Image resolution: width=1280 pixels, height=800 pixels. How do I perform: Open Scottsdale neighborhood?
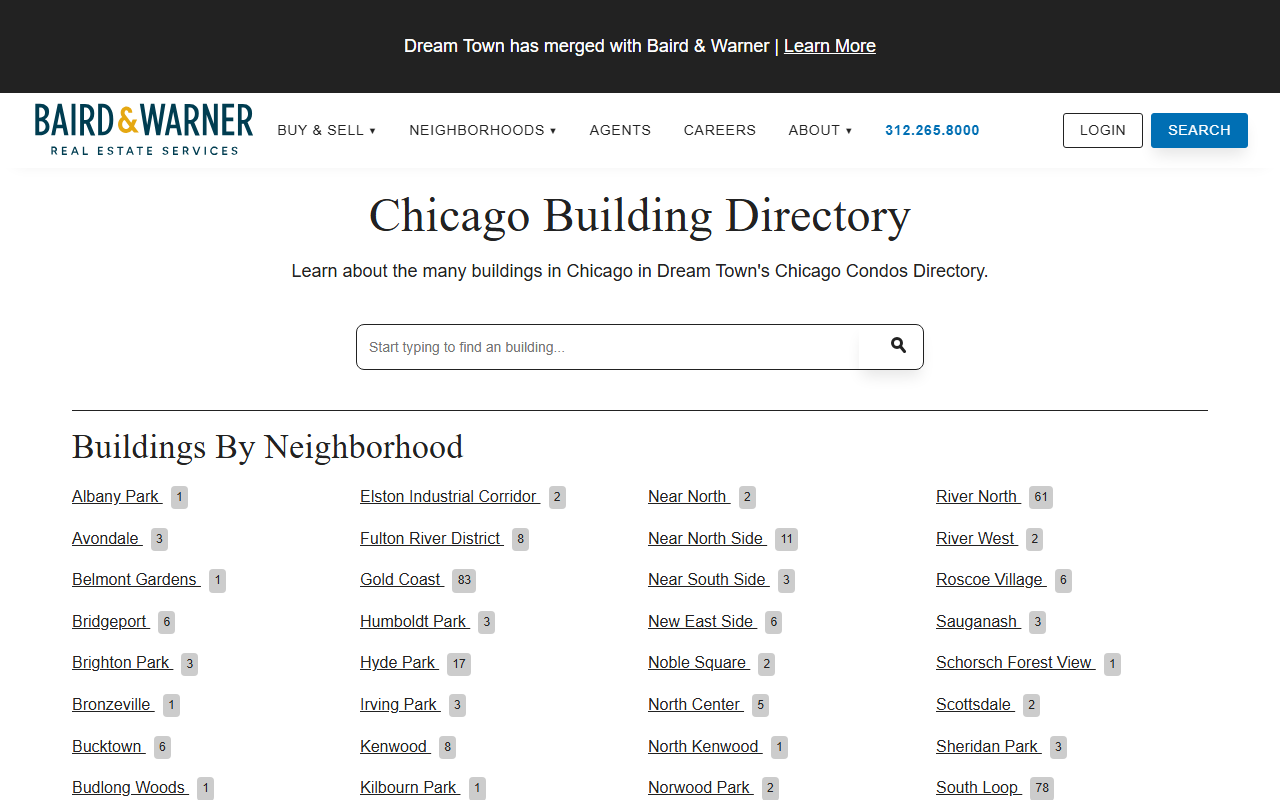[x=975, y=704]
